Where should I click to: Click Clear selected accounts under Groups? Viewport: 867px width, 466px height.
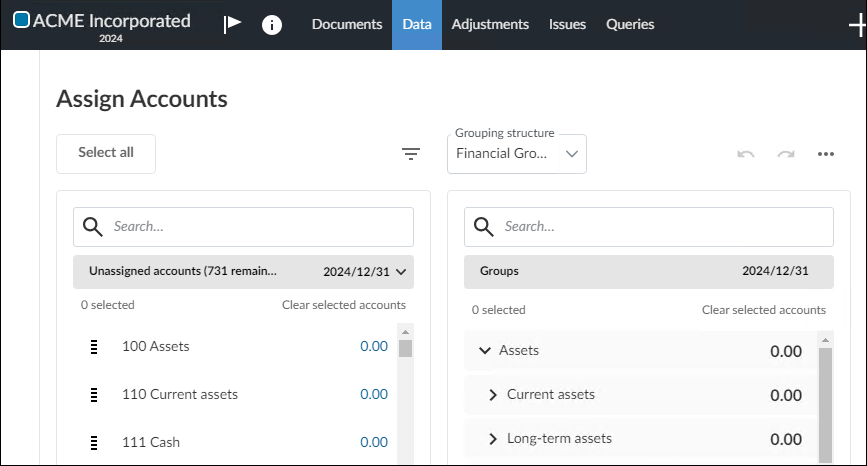coord(763,310)
